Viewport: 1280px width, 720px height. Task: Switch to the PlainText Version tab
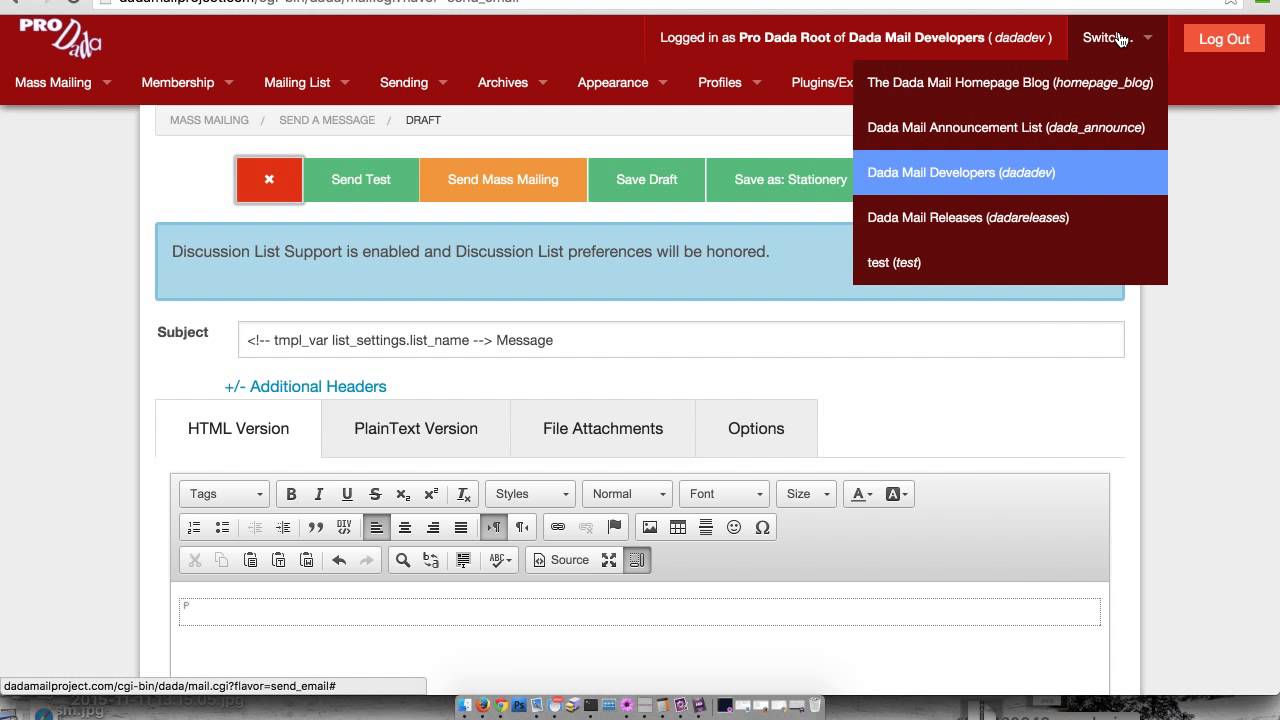click(x=416, y=428)
